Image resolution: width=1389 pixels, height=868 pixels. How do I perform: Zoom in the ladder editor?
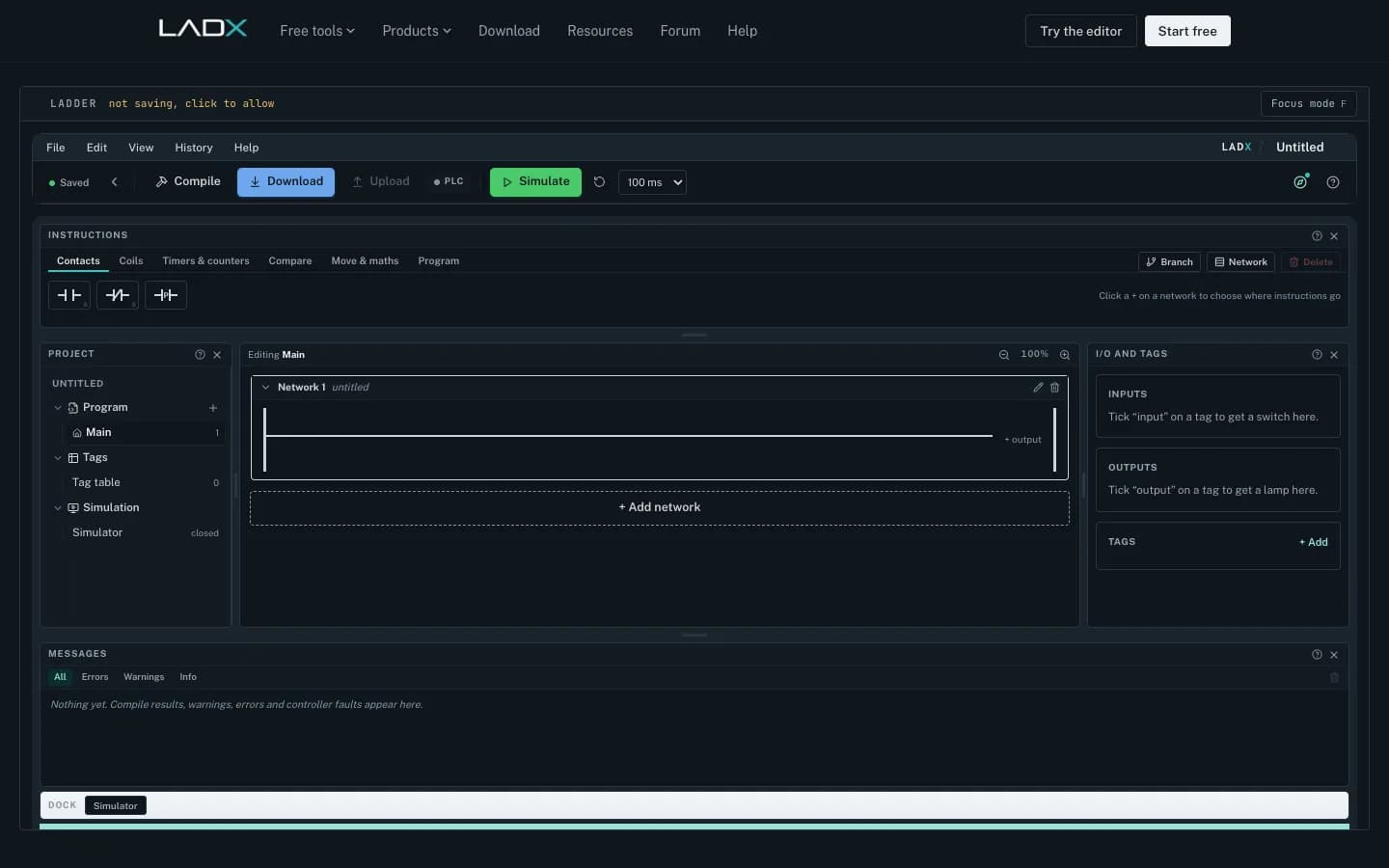point(1065,355)
